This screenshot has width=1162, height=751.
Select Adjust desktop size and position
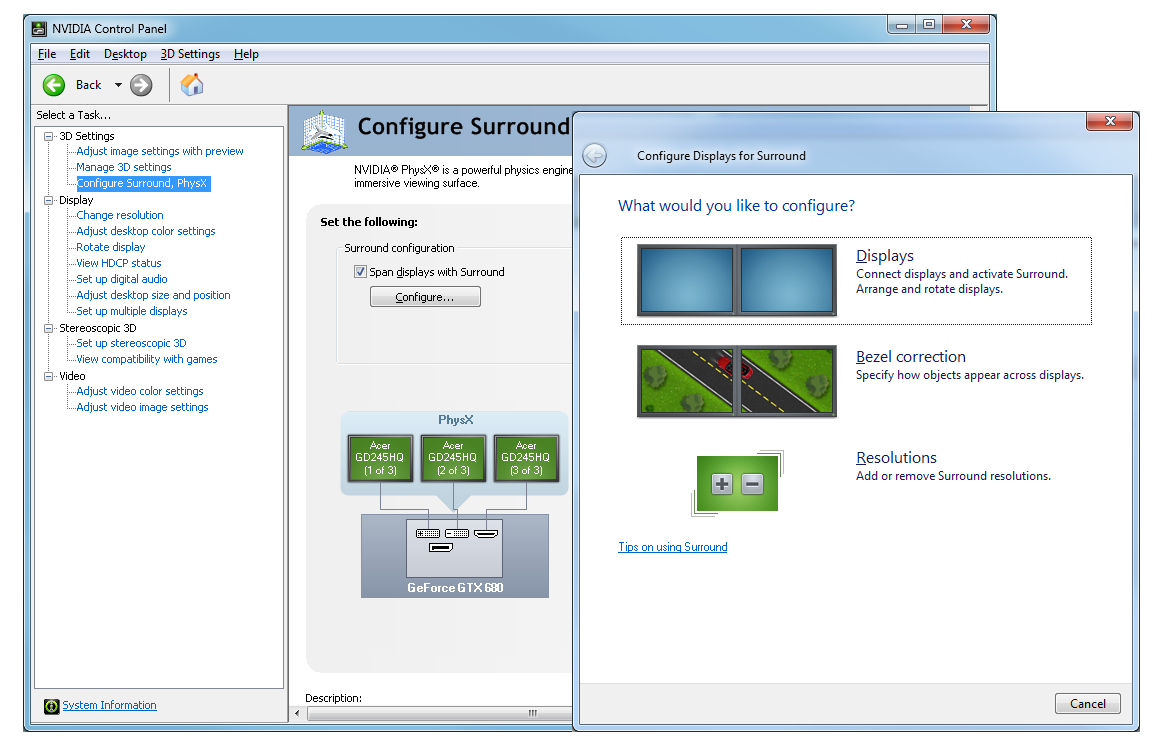pos(153,295)
